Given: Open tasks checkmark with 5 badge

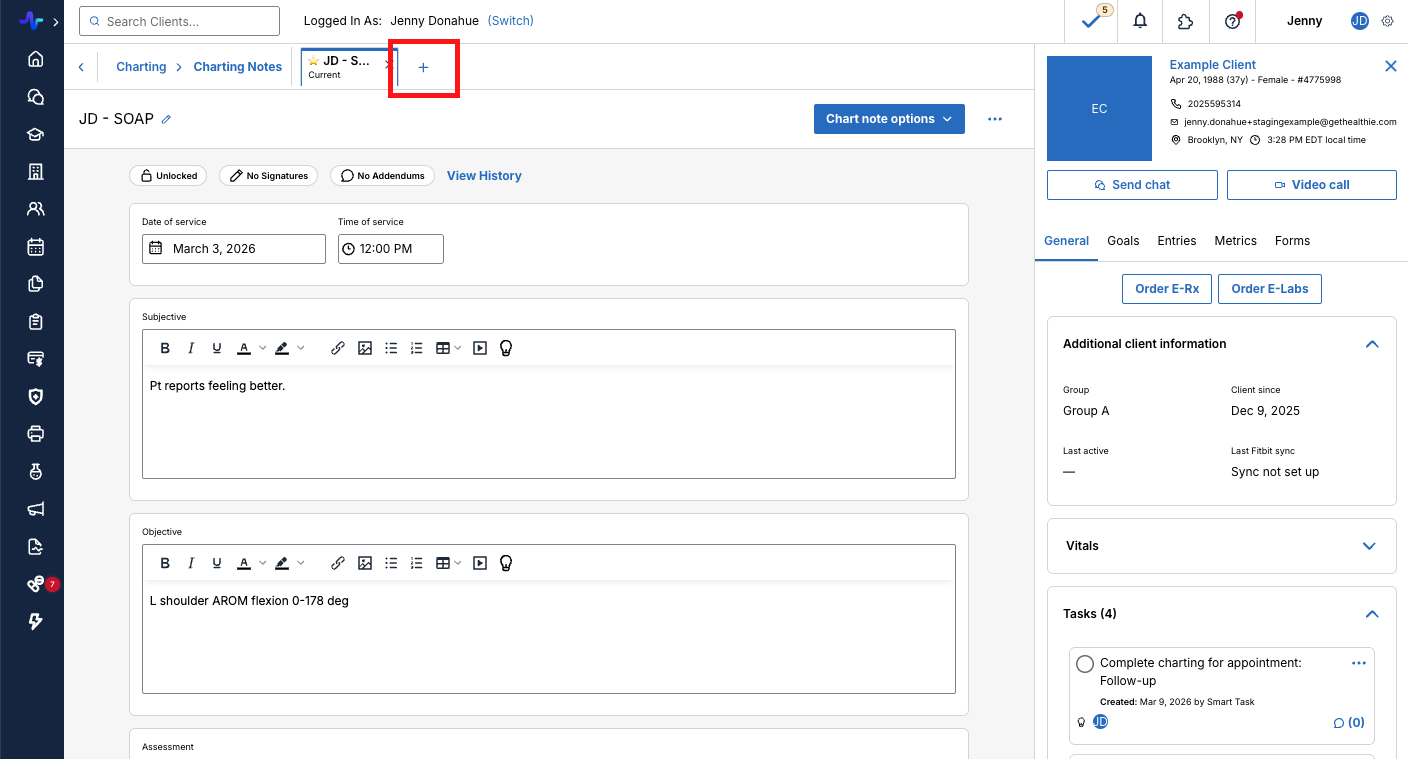Looking at the screenshot, I should (1092, 21).
